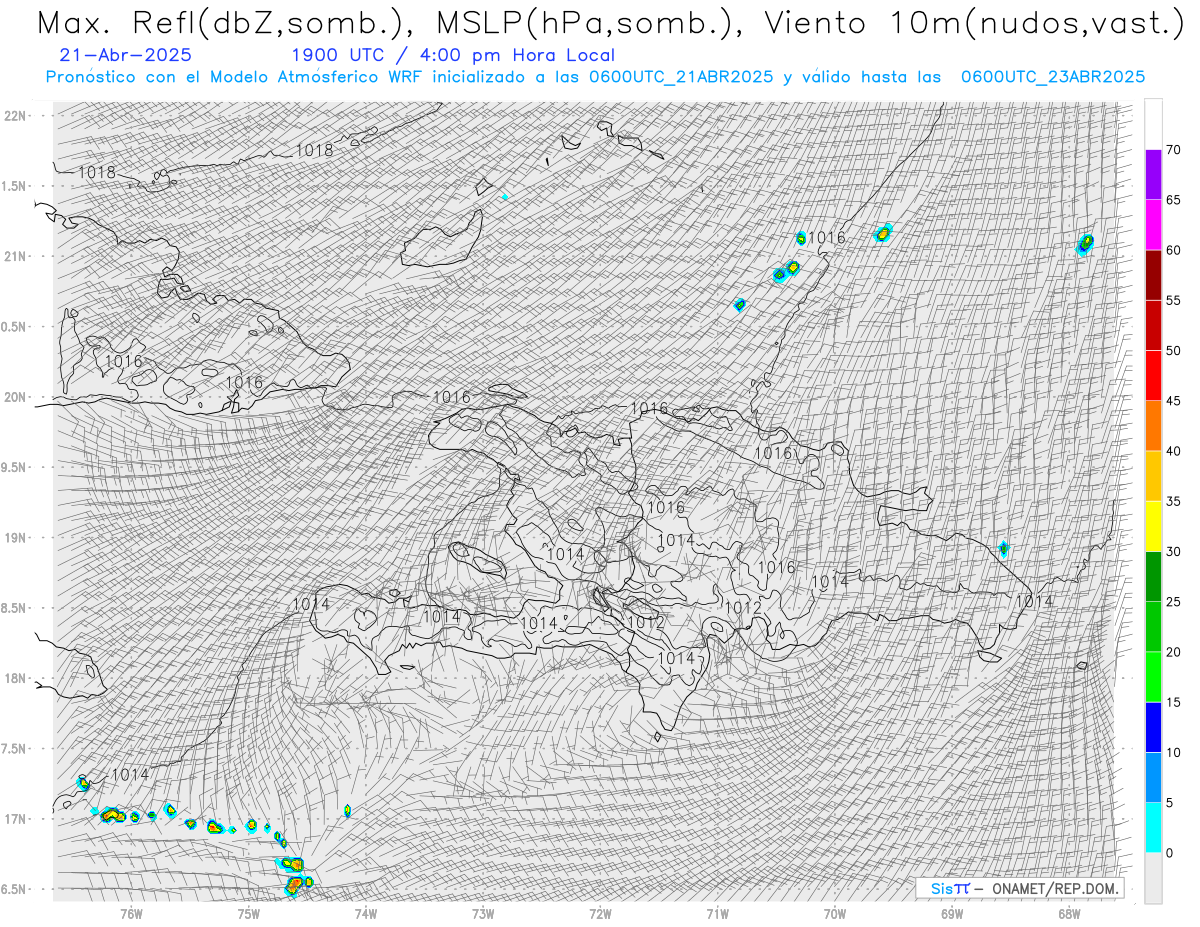1200x927 pixels.
Task: Click the '1.5N' latitude label
Action: pyautogui.click(x=14, y=186)
